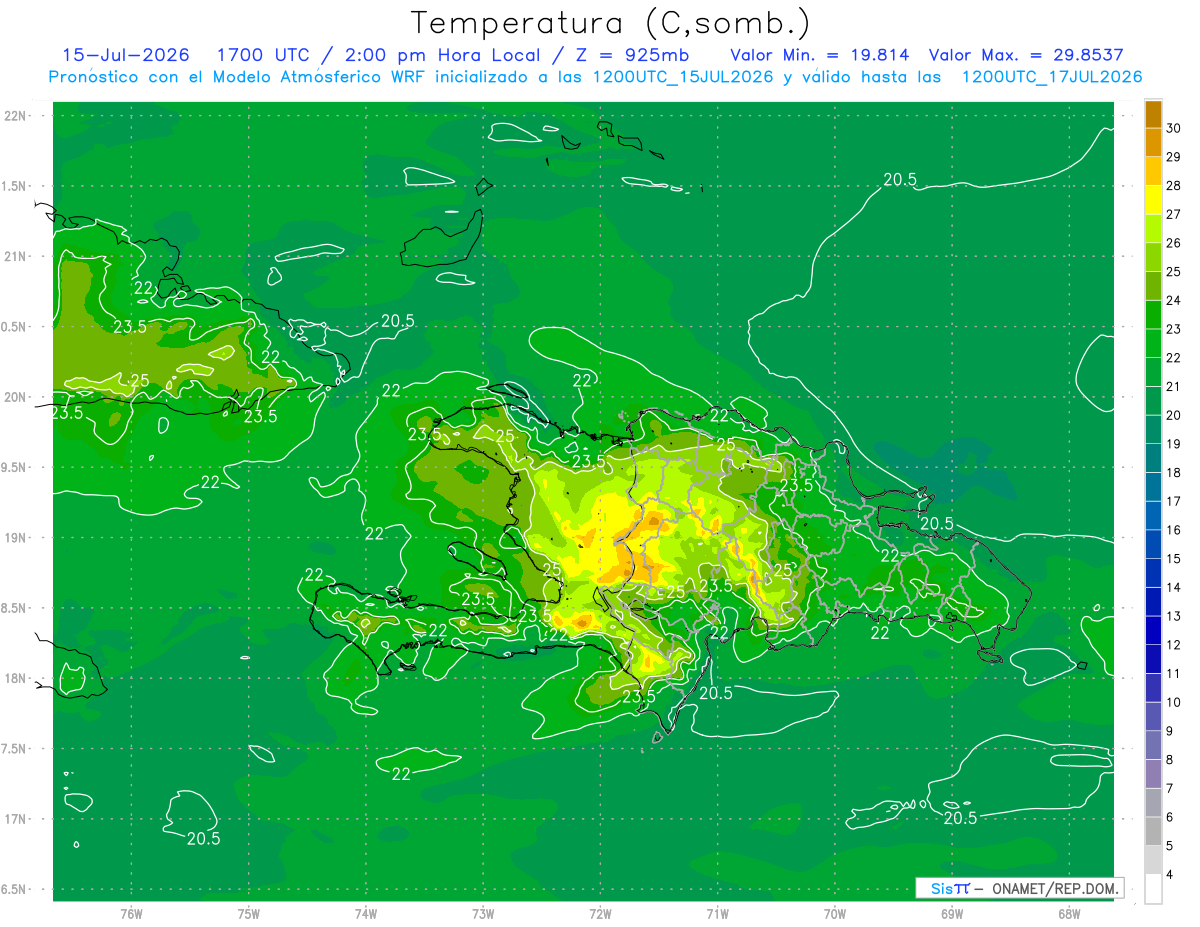1200x927 pixels.
Task: Select valid-until time "1200UTC_17JUL2026"
Action: 1052,77
